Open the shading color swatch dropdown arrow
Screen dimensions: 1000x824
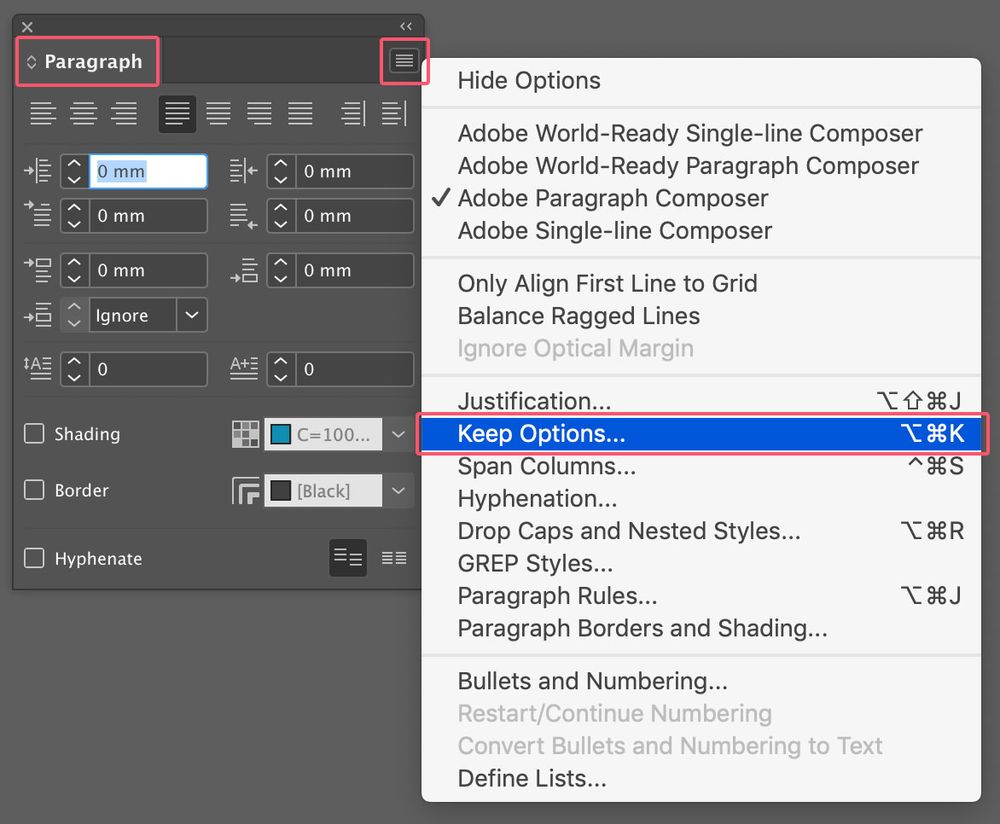(x=398, y=434)
